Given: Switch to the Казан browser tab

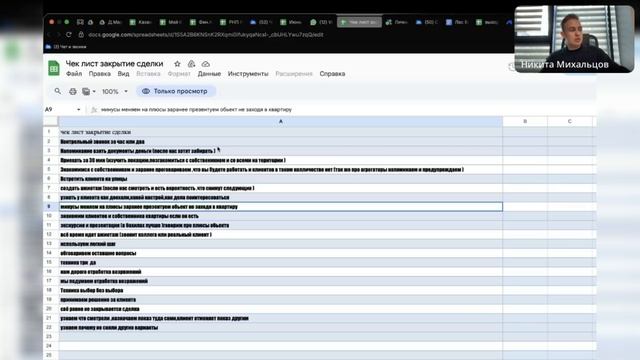Looking at the screenshot, I should coord(141,22).
